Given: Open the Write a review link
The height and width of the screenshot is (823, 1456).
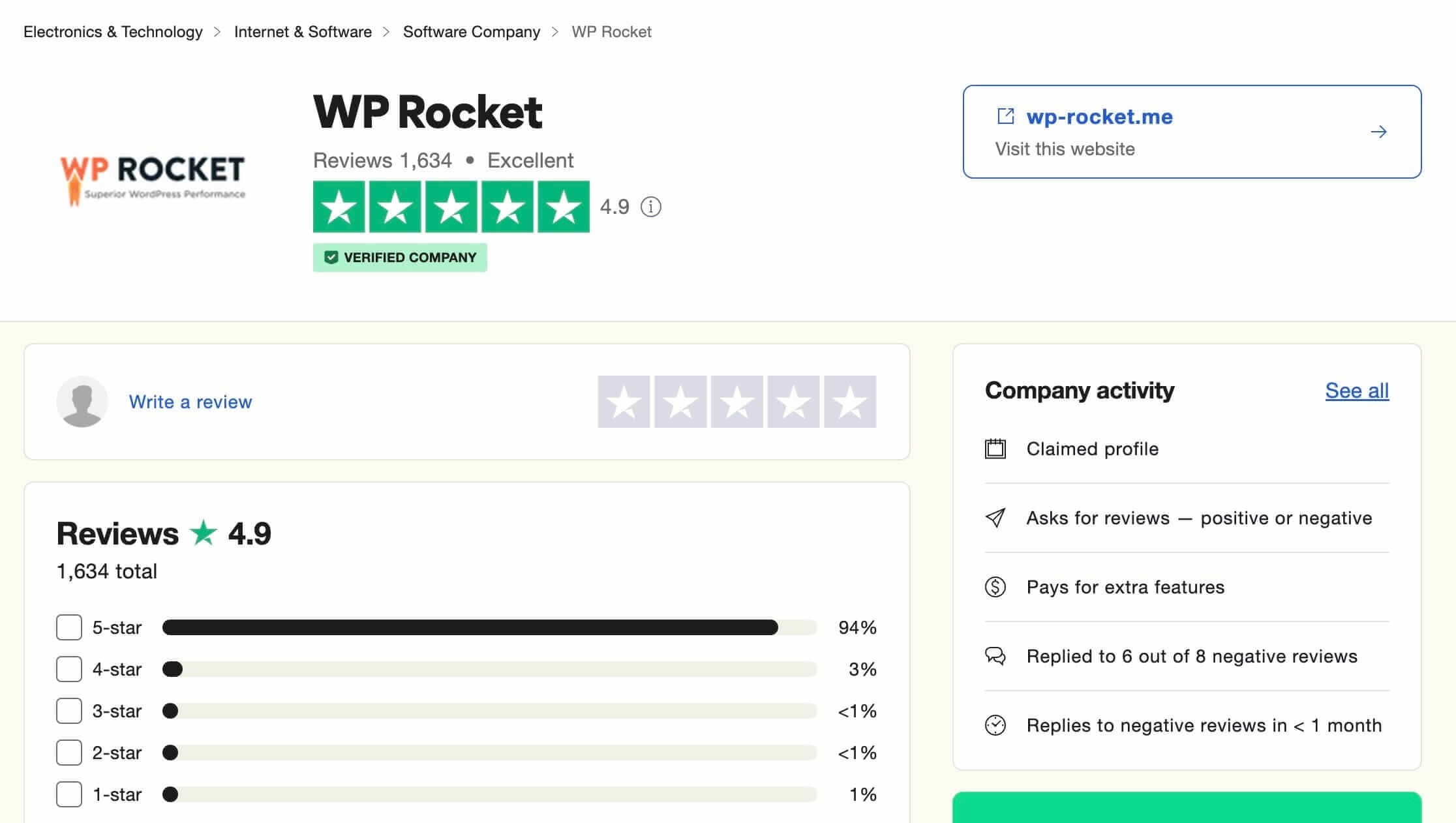Looking at the screenshot, I should click(190, 402).
